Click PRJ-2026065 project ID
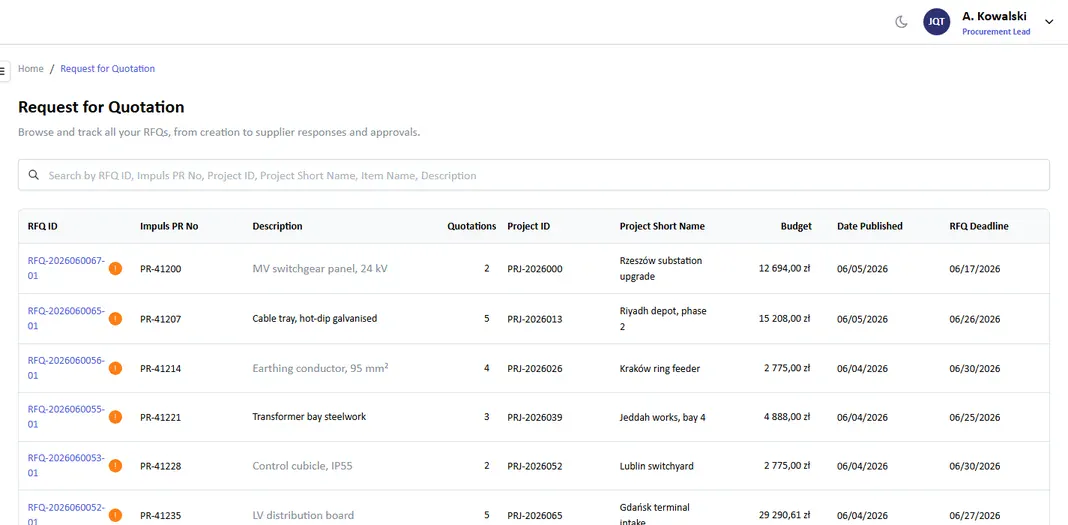This screenshot has height=525, width=1068. [x=535, y=515]
